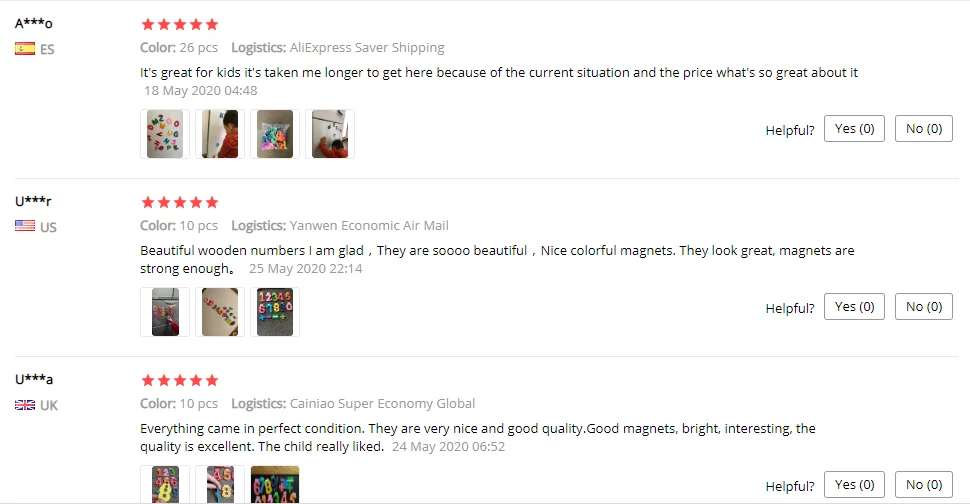Open the 12345 numbers photo in U***r's review
Viewport: 970px width, 504px height.
pos(275,312)
